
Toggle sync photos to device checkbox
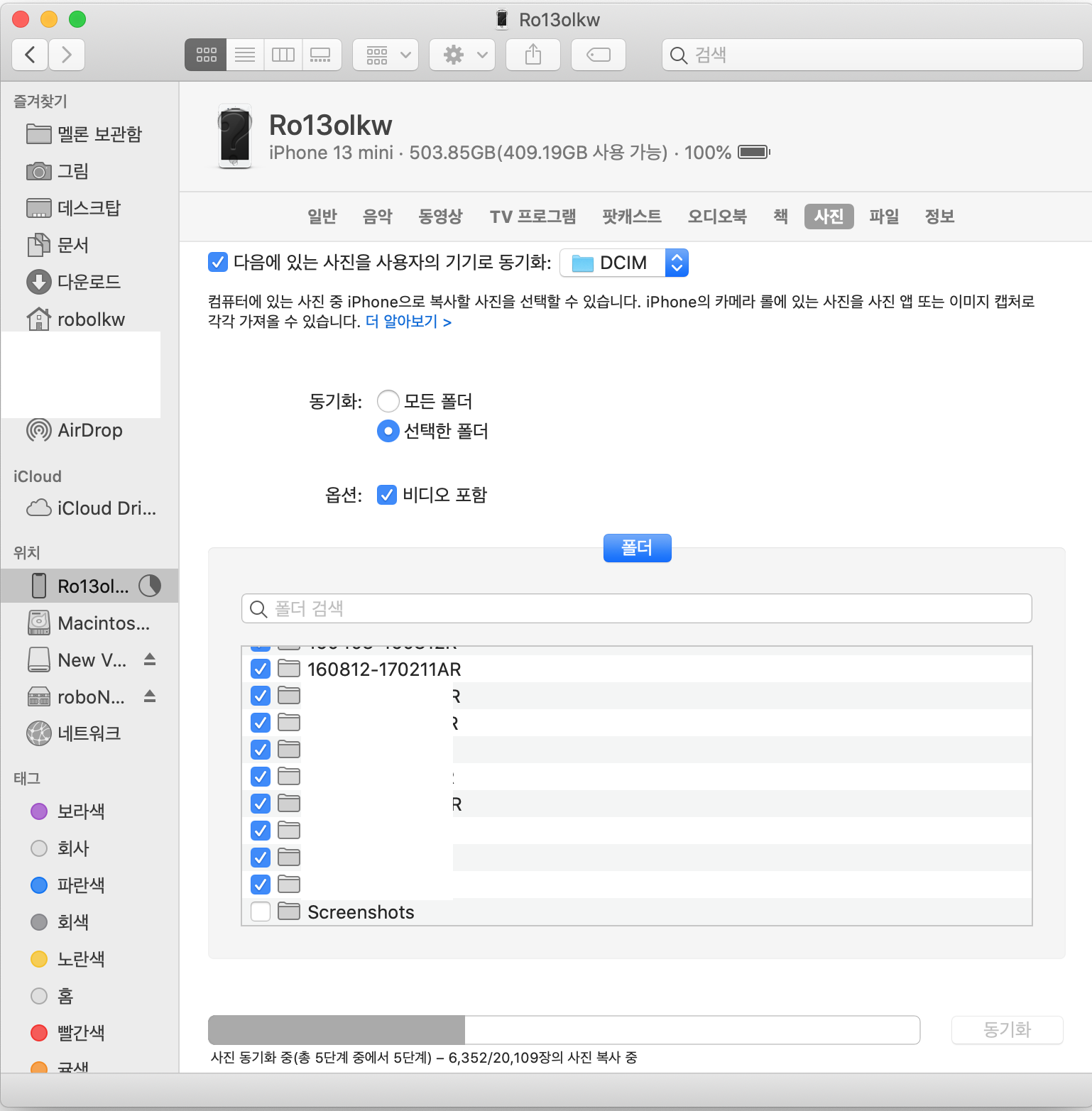[x=218, y=262]
